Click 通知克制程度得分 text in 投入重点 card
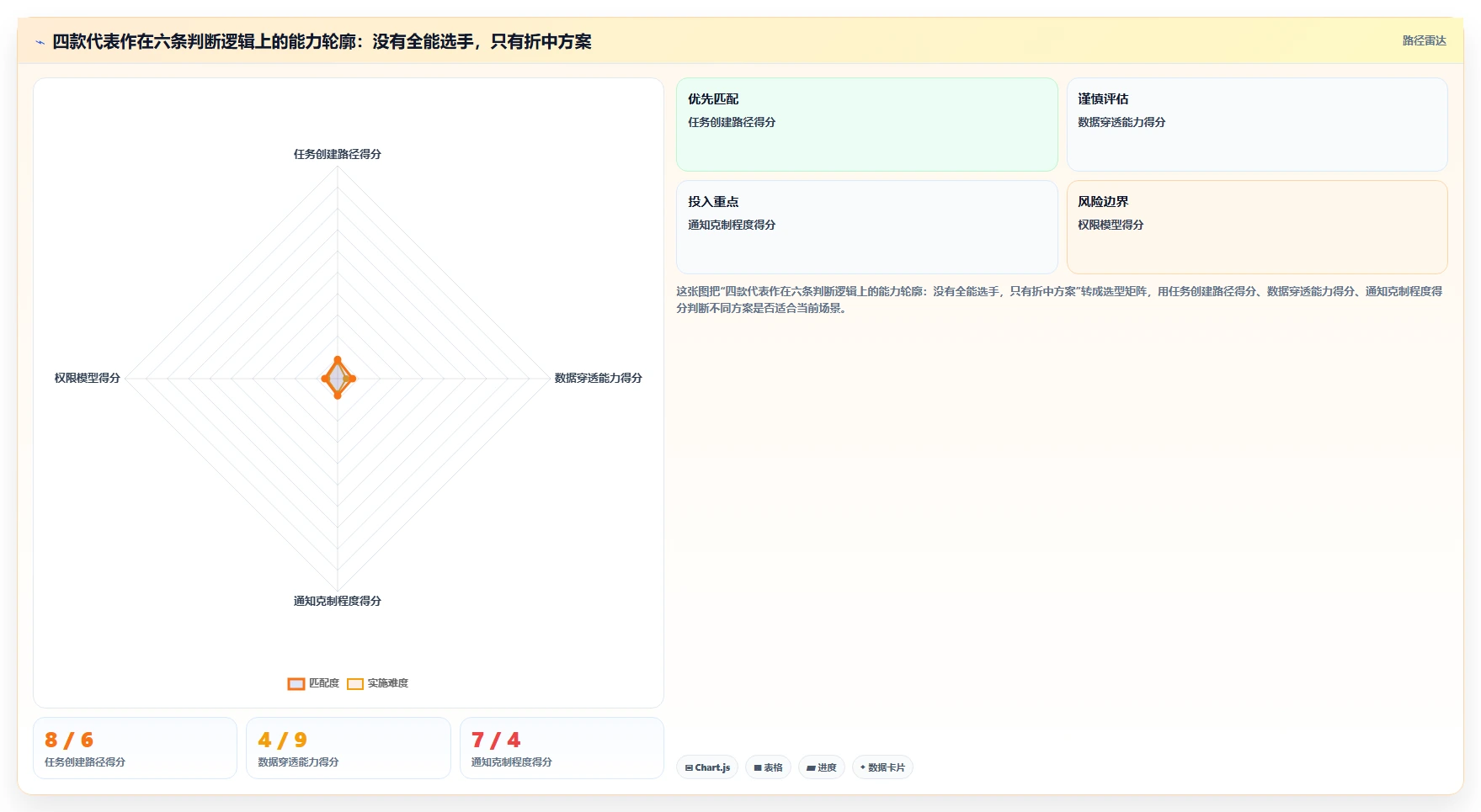This screenshot has width=1481, height=812. pyautogui.click(x=732, y=225)
